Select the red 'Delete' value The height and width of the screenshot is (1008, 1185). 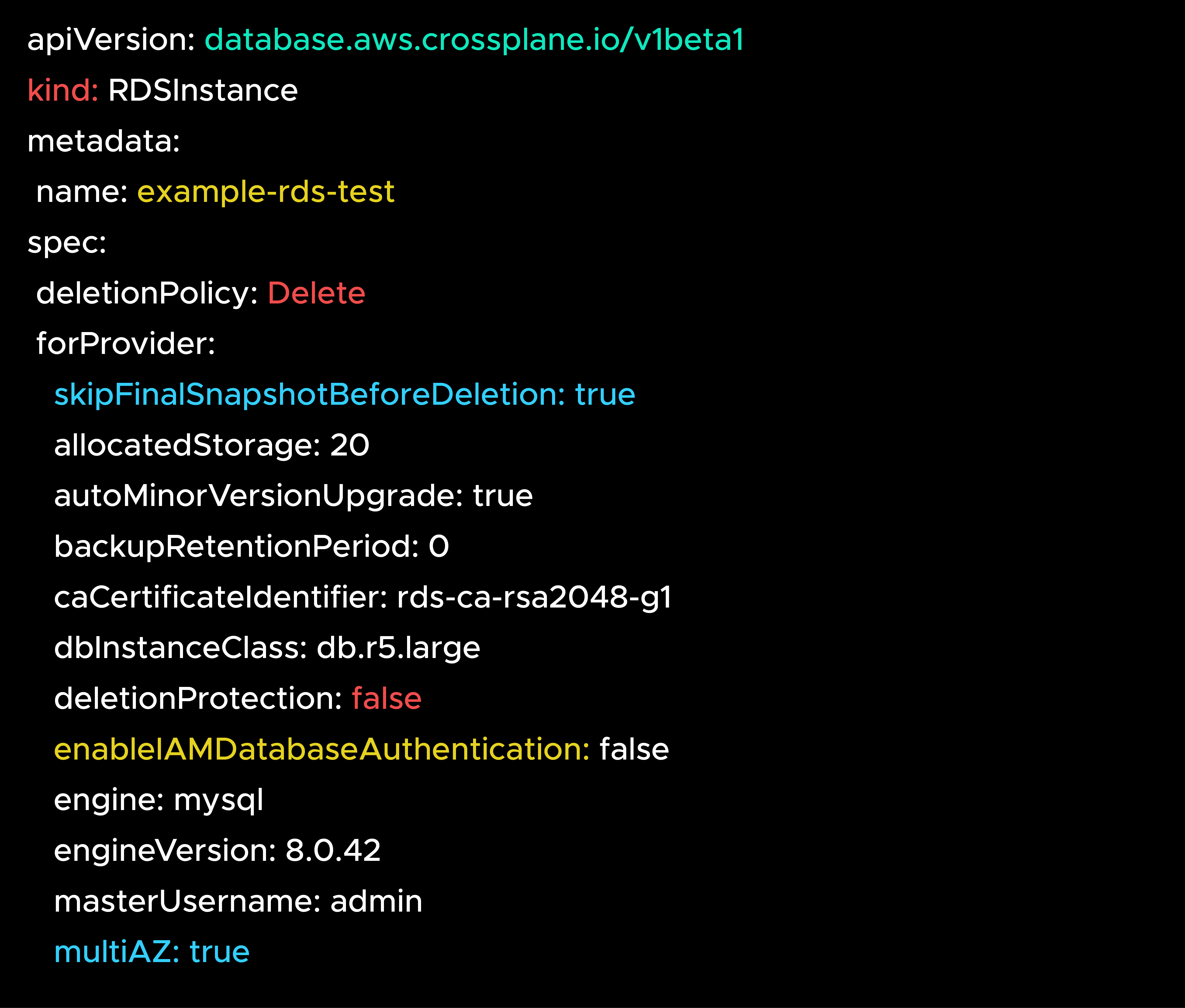tap(316, 293)
